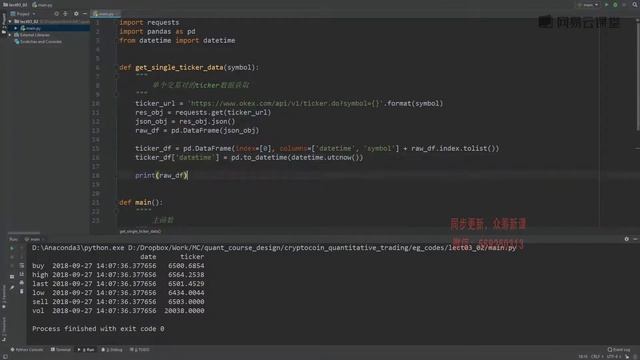Open the Terminal tool window tab

point(60,350)
